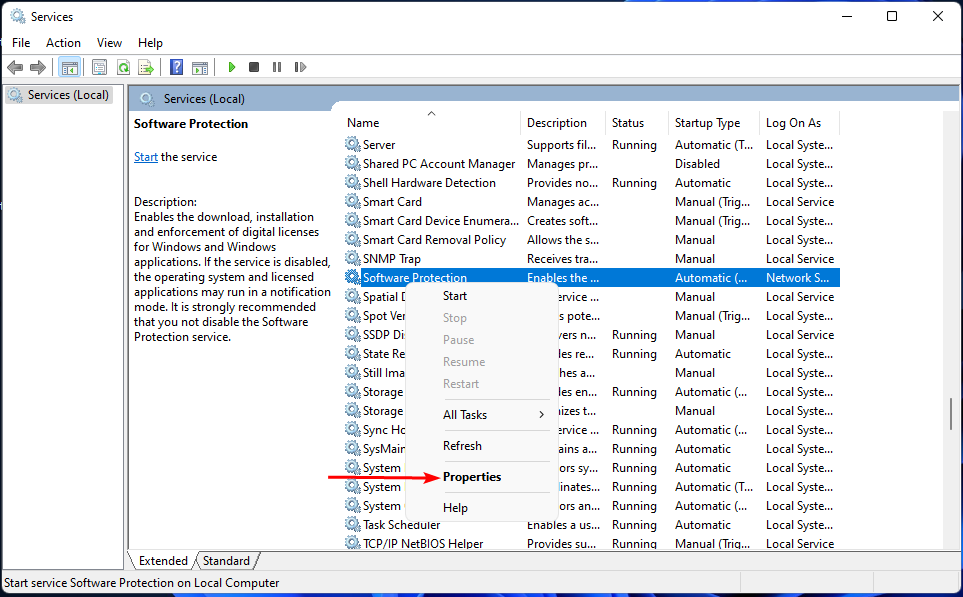Viewport: 963px width, 597px height.
Task: Click the Start the service link
Action: 146,157
